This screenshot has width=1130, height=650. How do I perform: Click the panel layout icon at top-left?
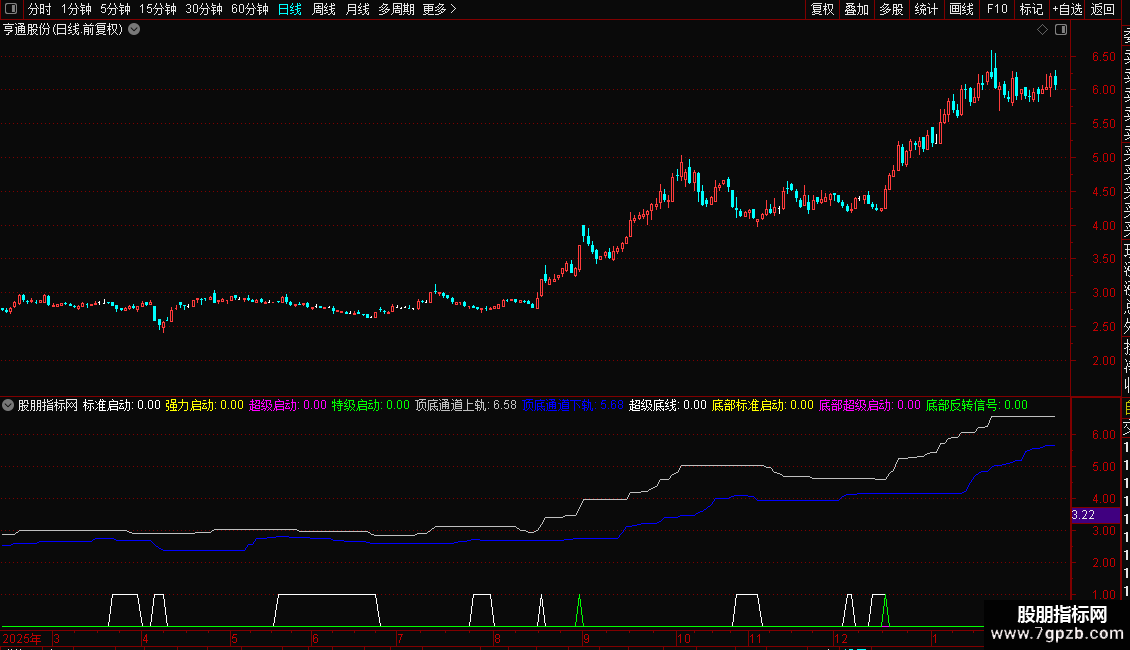point(11,9)
